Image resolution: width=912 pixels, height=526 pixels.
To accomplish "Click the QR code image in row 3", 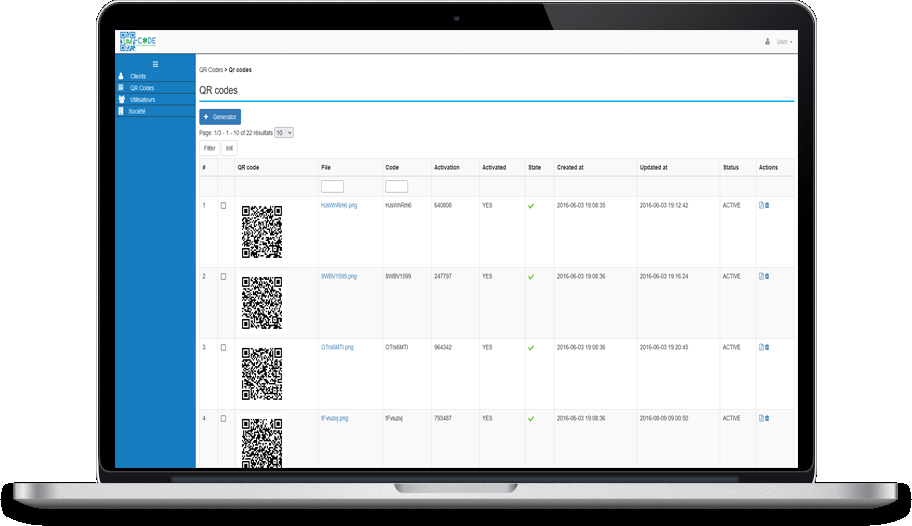I will click(262, 374).
